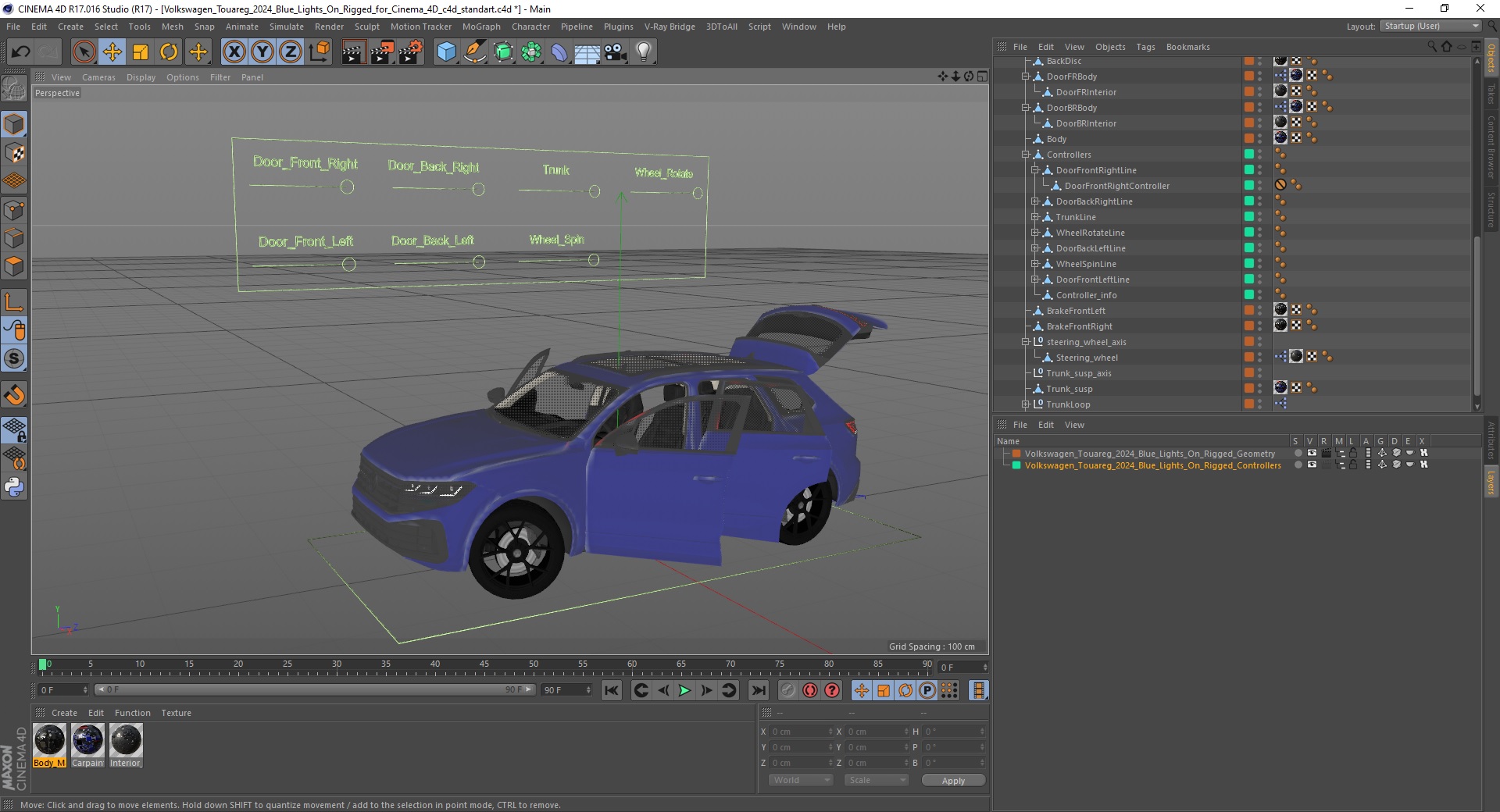This screenshot has width=1500, height=812.
Task: Activate the Scale tool icon
Action: click(141, 52)
